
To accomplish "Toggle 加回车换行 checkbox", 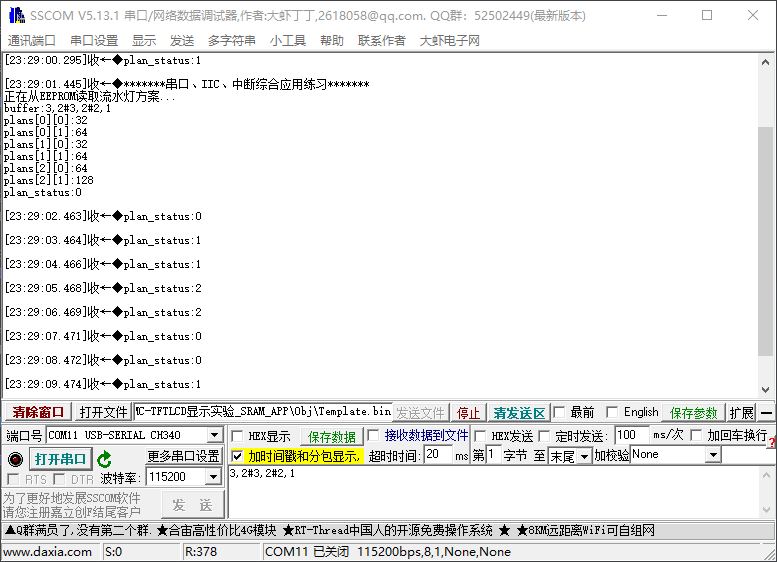I will [x=696, y=435].
